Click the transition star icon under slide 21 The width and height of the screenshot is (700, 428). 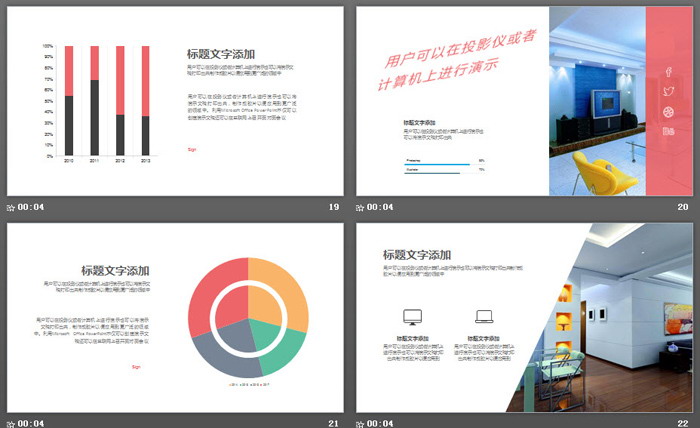point(11,424)
